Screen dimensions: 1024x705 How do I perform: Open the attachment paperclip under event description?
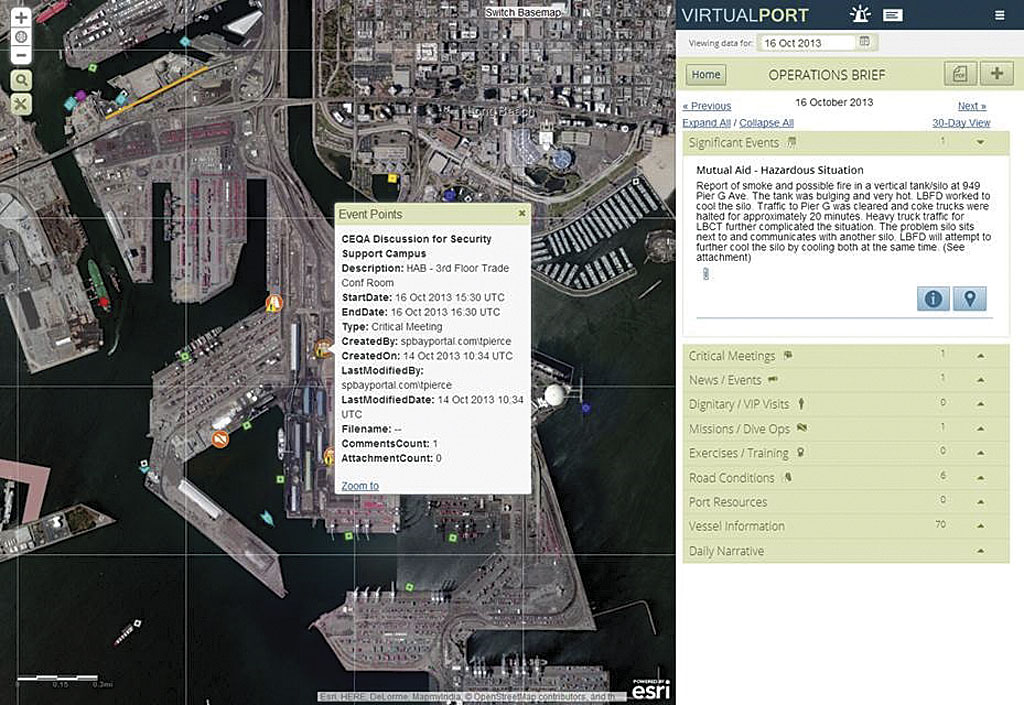pyautogui.click(x=705, y=274)
